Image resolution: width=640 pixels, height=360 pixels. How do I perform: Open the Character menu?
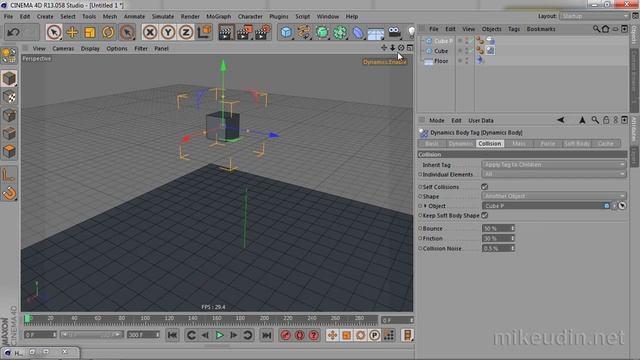click(x=250, y=16)
